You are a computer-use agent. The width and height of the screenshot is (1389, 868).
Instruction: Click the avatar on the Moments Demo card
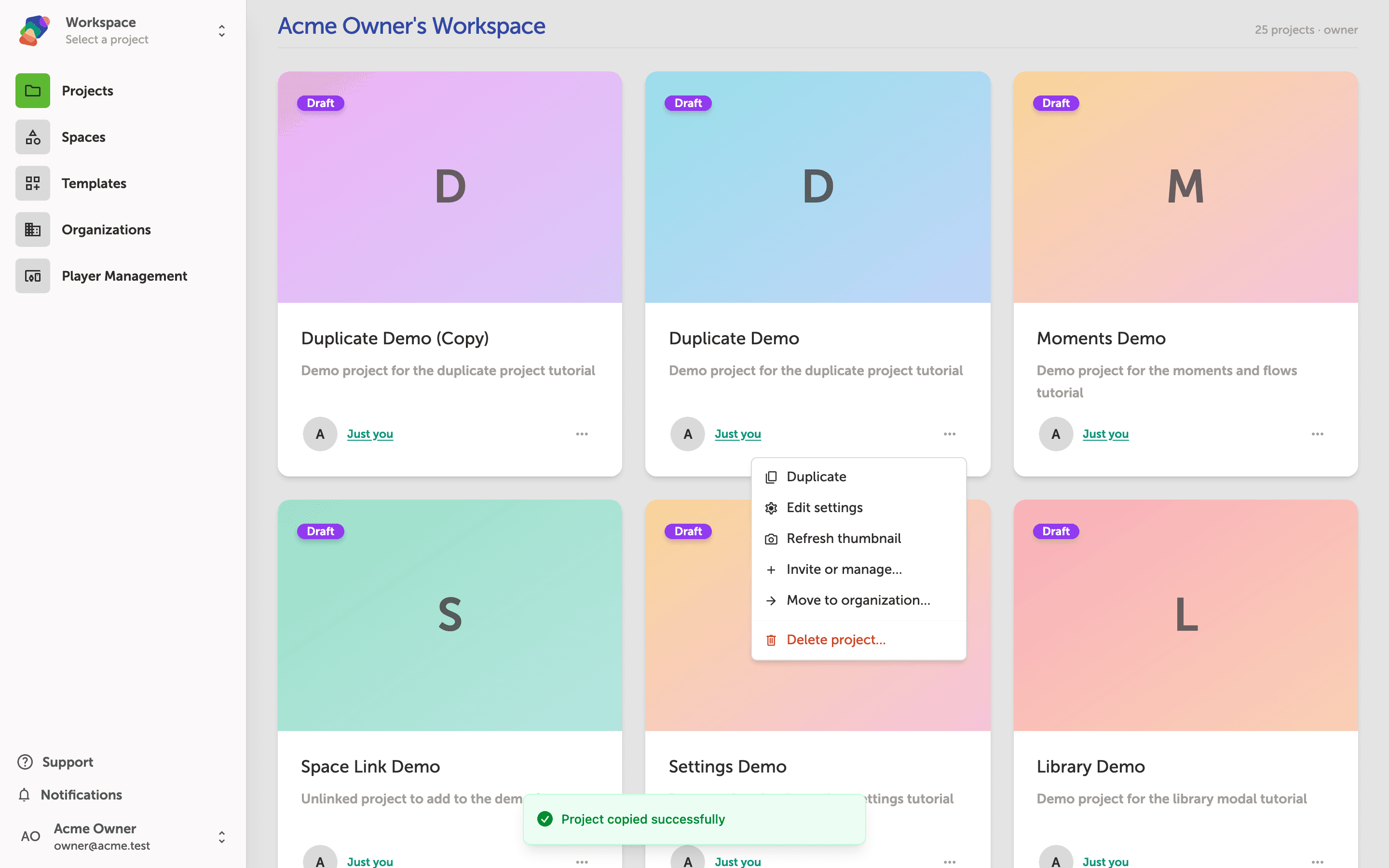[x=1056, y=434]
